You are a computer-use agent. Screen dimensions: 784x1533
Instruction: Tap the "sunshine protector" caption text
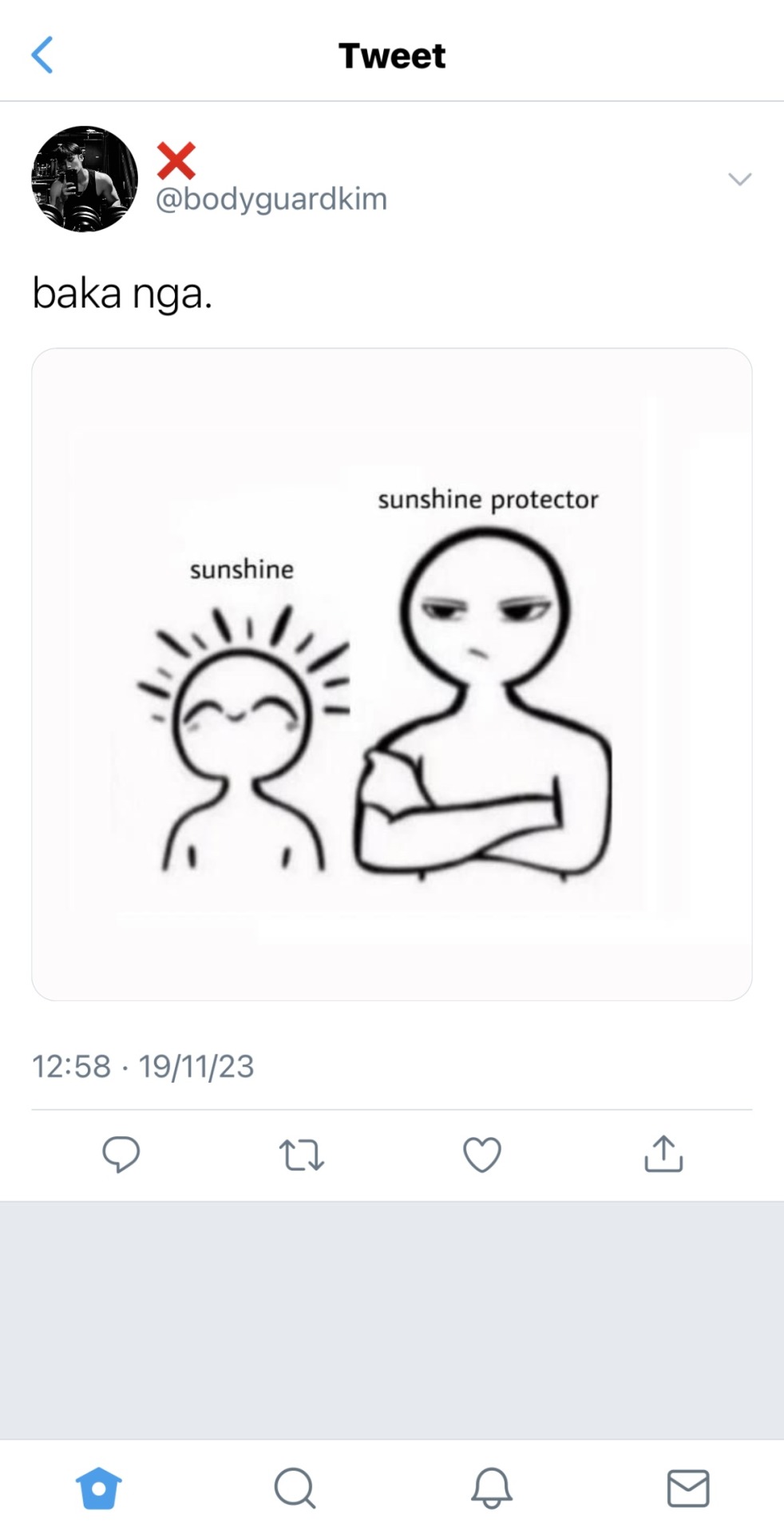pyautogui.click(x=488, y=500)
